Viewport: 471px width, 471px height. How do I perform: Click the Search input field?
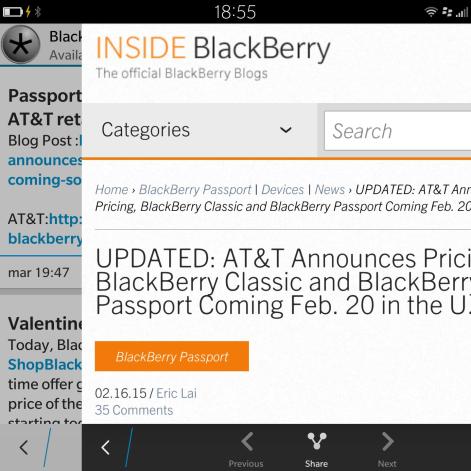click(398, 131)
